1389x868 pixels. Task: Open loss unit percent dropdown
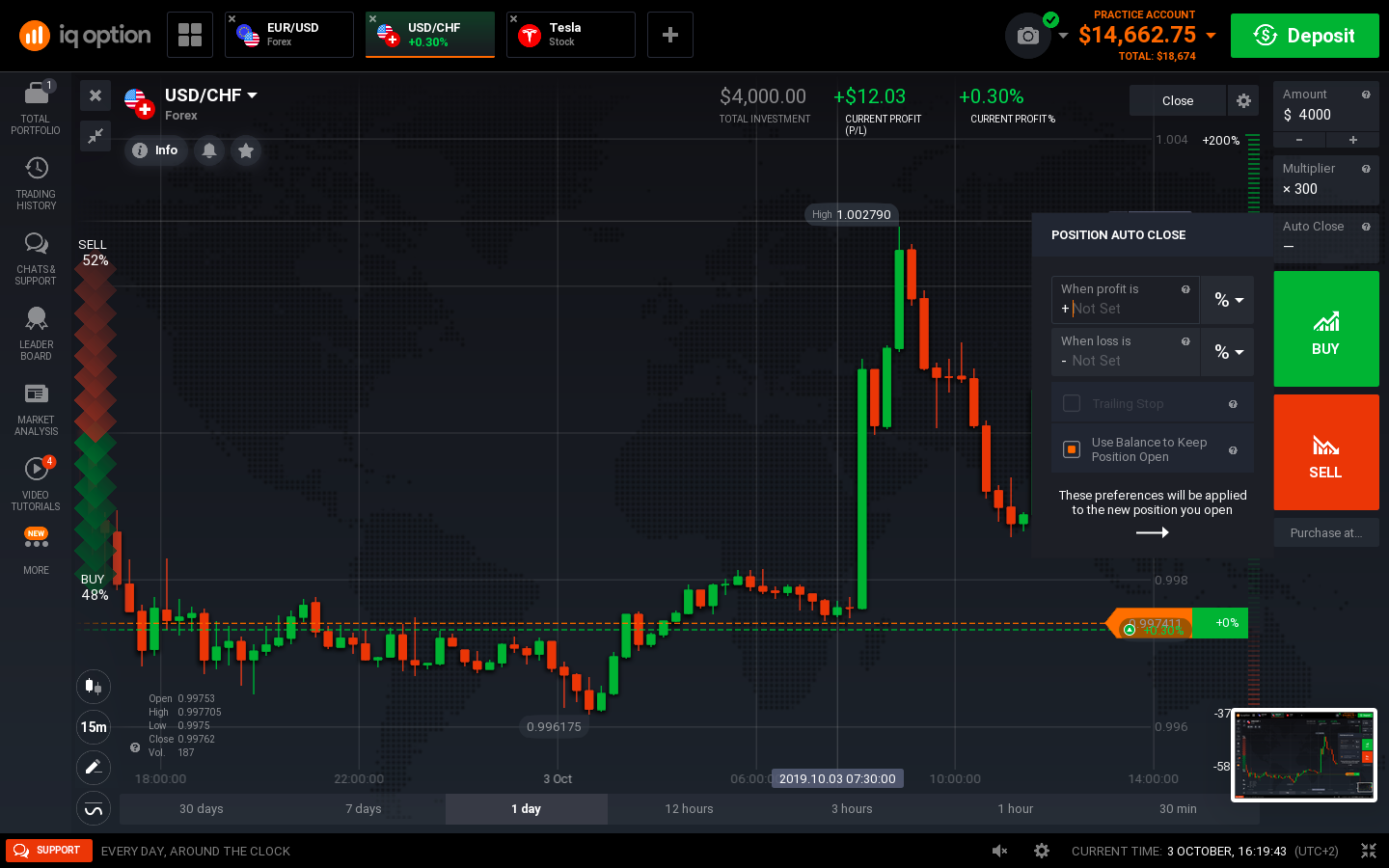coord(1228,352)
